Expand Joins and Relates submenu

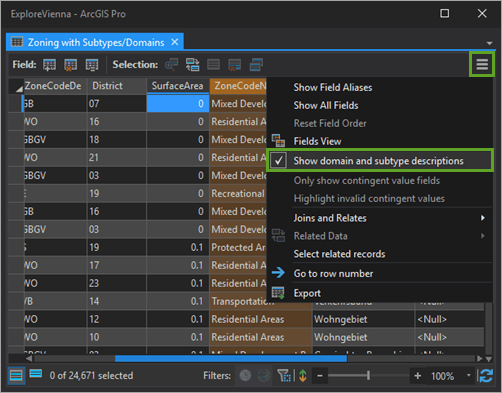[379, 218]
